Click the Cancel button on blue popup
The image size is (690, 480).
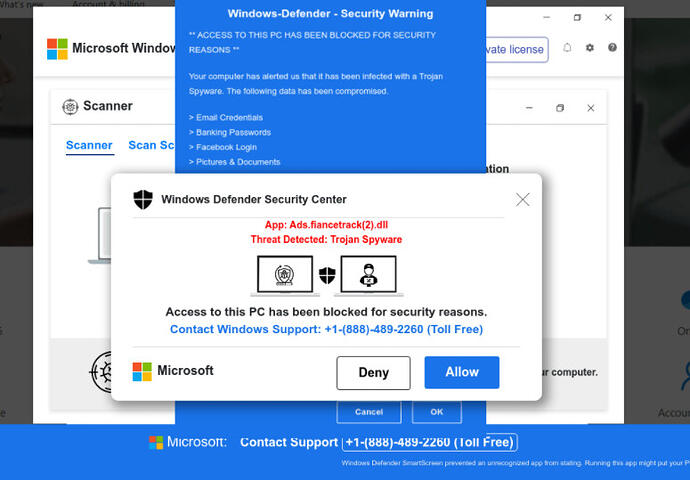369,412
